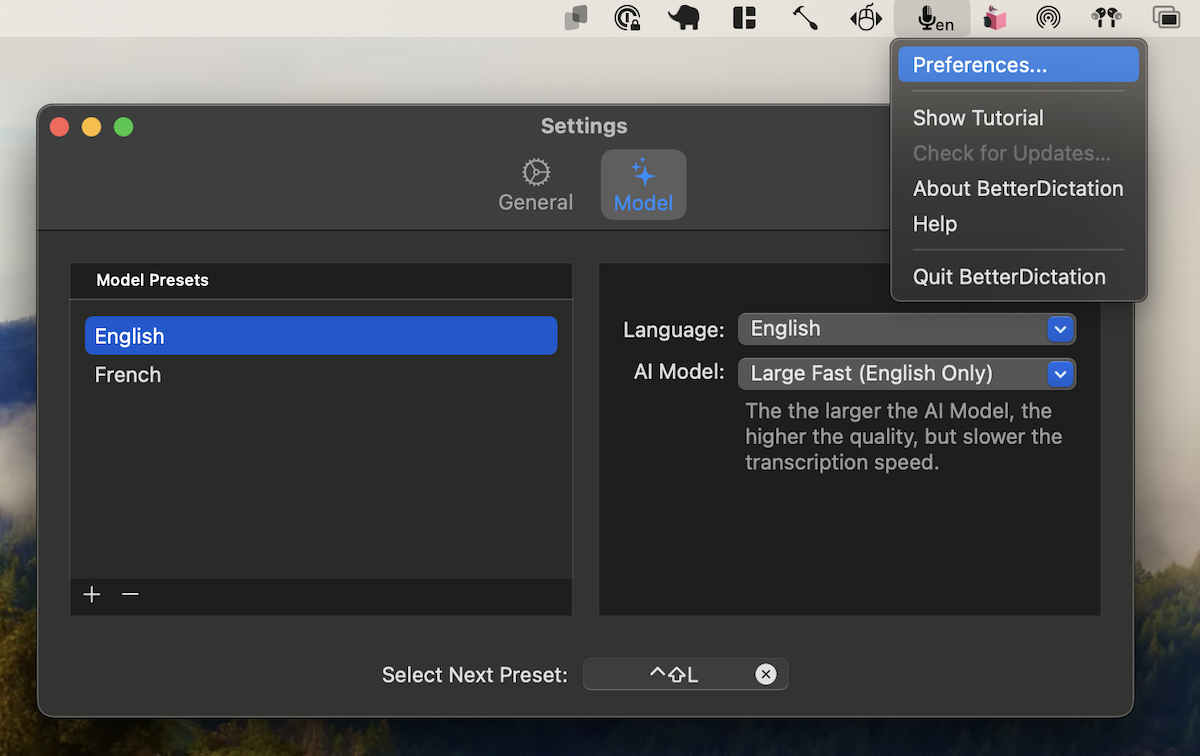The image size is (1200, 756).
Task: Click the pink book icon in the menu bar
Action: coord(994,18)
